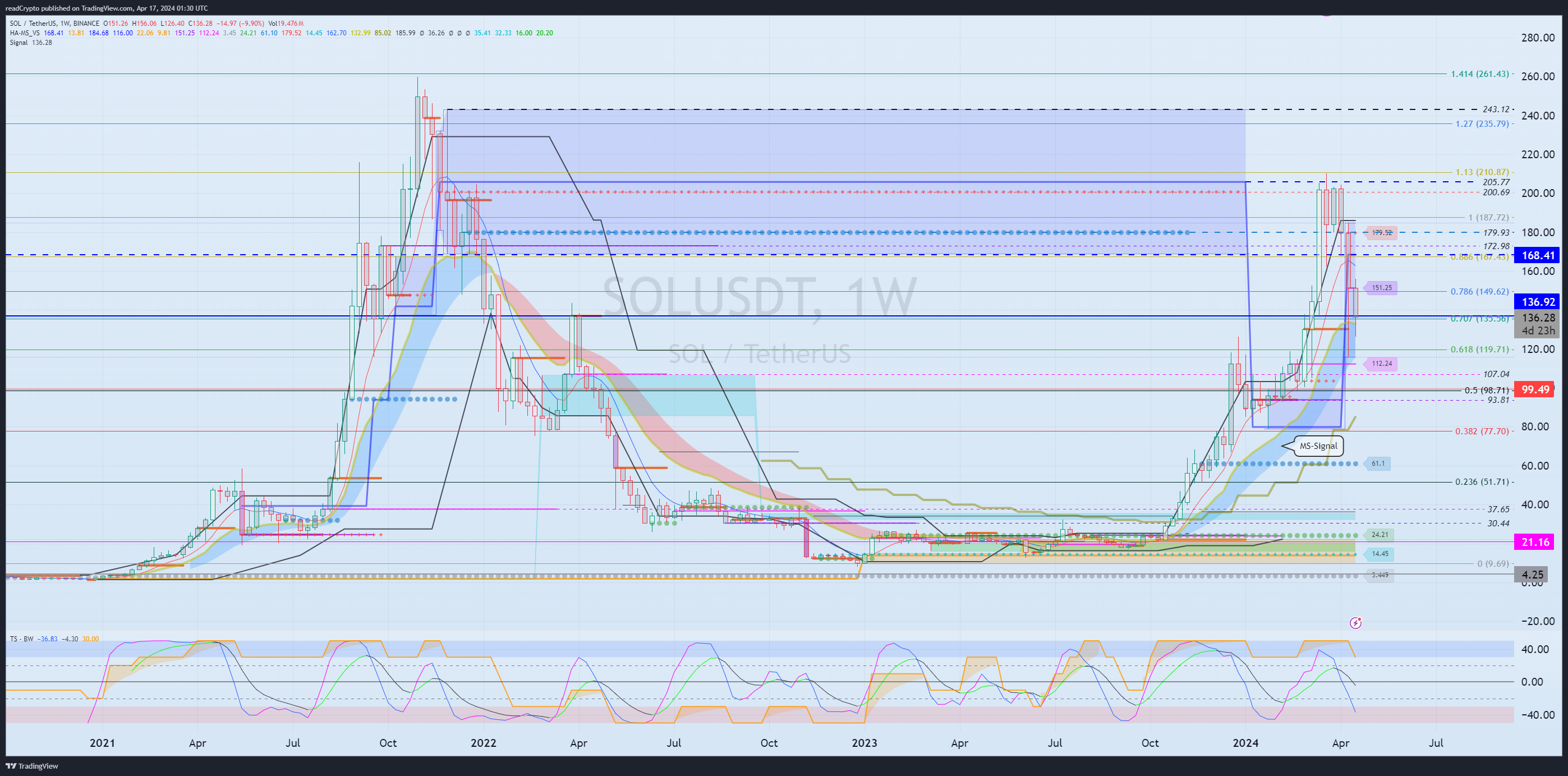Select the 0.5 (98.71) Fibonacci level label
Viewport: 1568px width, 776px height.
tap(1487, 390)
